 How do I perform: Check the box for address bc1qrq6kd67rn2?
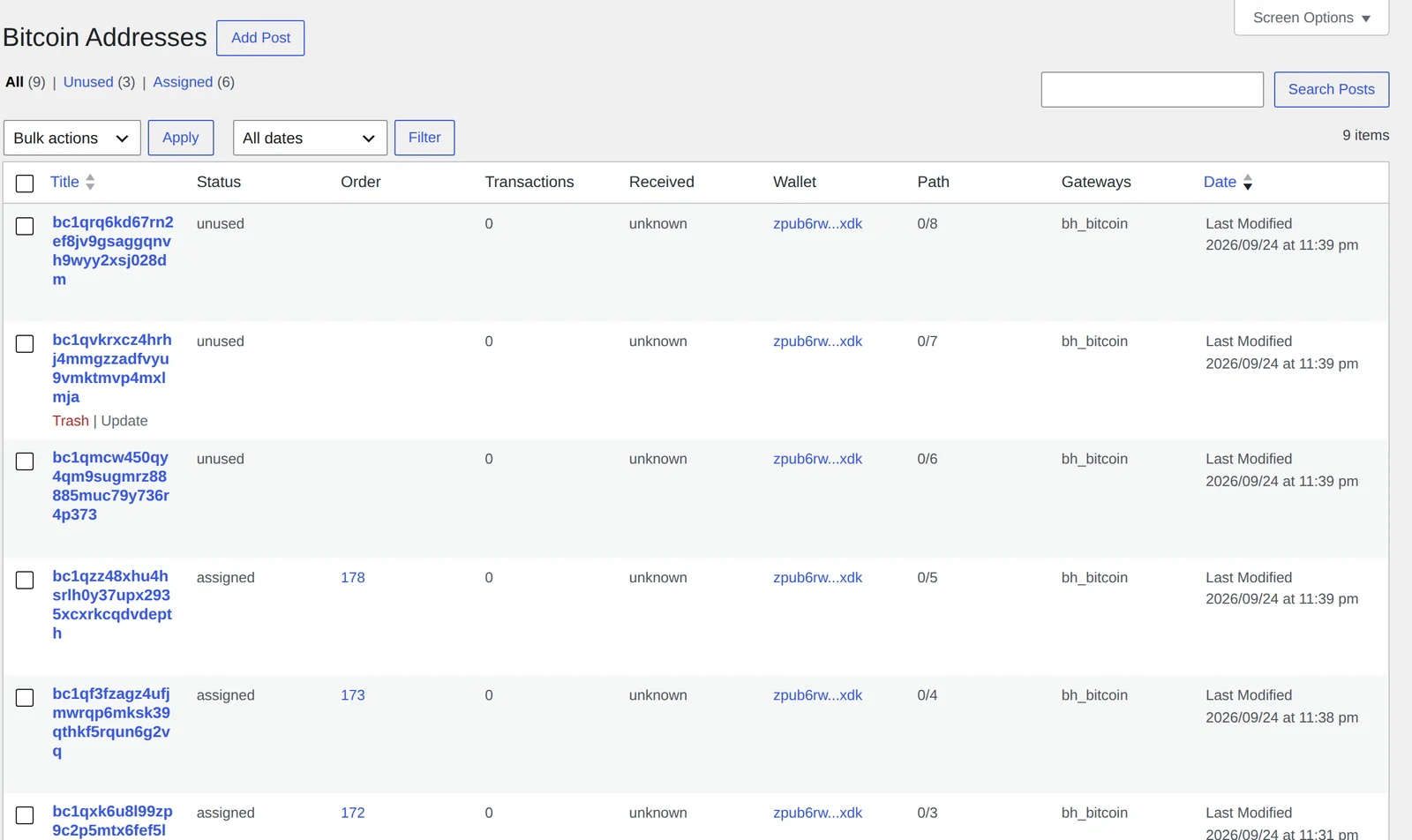[25, 226]
